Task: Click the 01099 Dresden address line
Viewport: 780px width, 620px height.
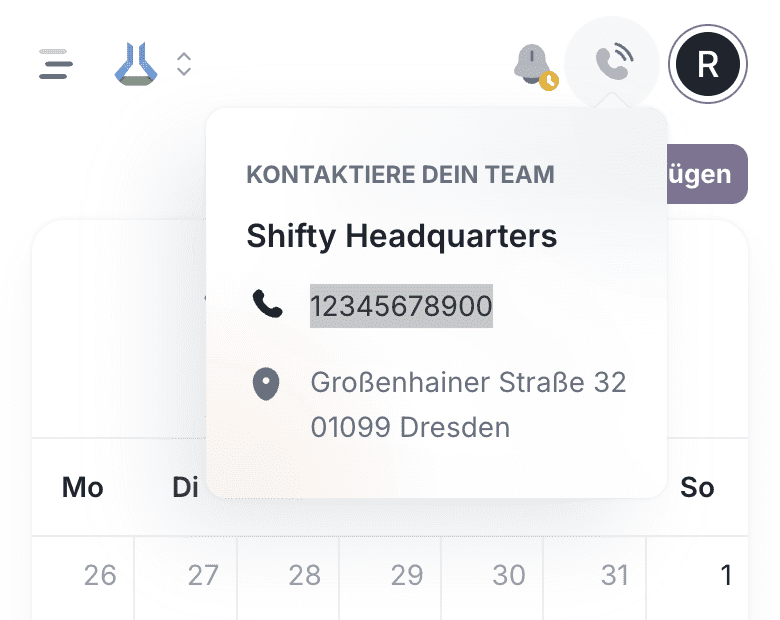Action: coord(410,428)
